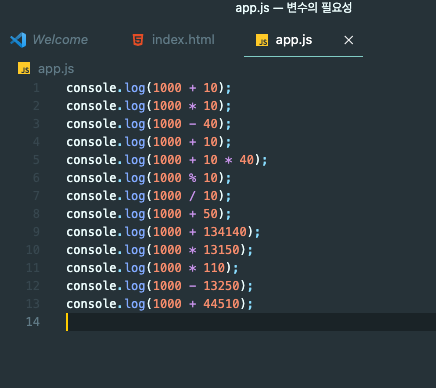Switch to the Welcome tab
The width and height of the screenshot is (436, 388).
click(x=49, y=40)
